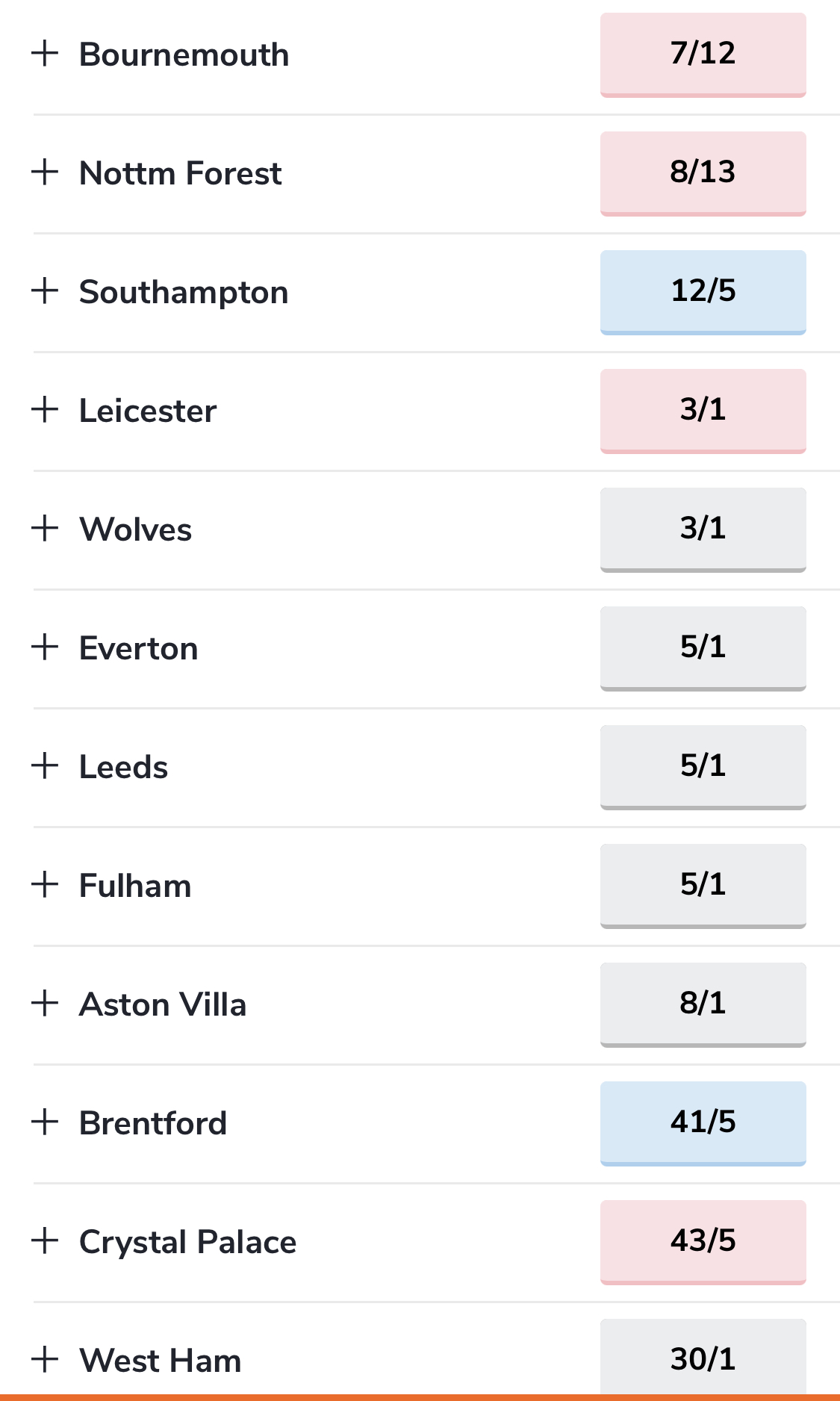Click the plus icon by Crystal Palace
This screenshot has width=840, height=1401.
pyautogui.click(x=45, y=1240)
